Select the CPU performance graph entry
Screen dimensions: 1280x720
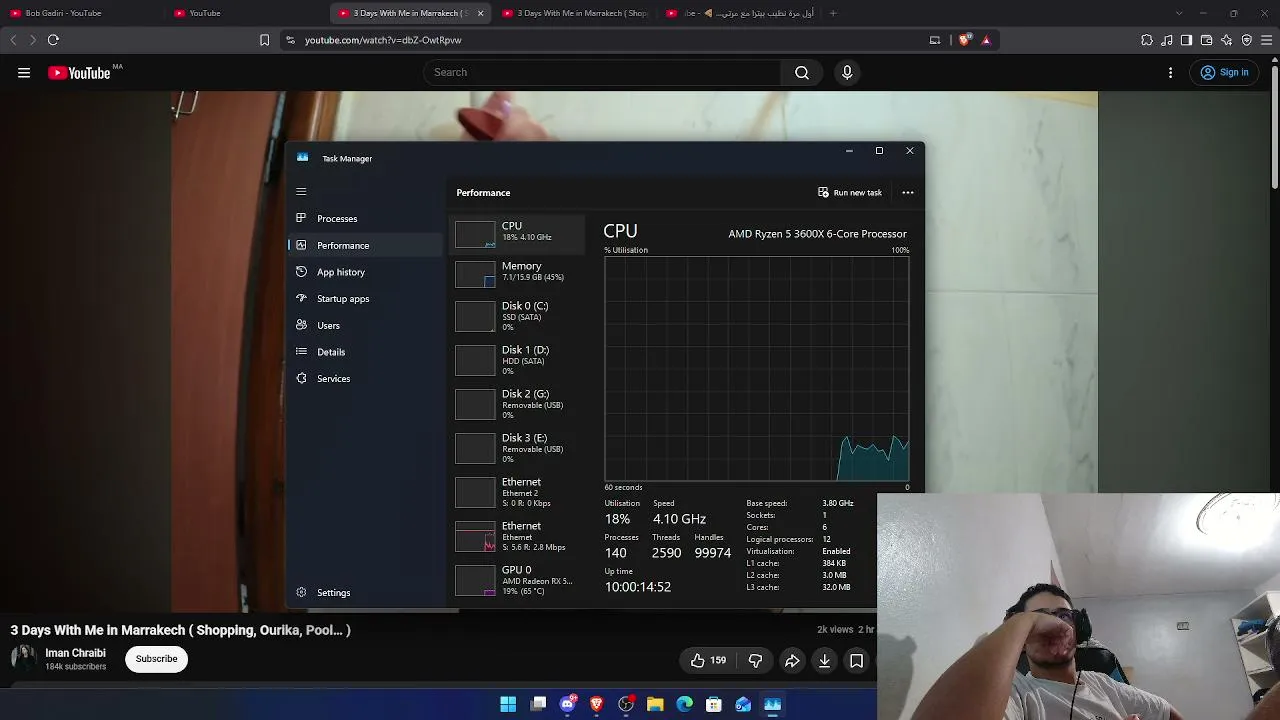coord(518,233)
